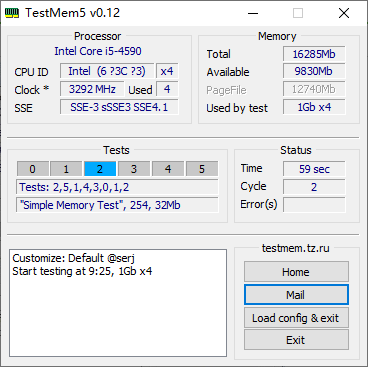Minimize the TestMem5 window
Screen dimensions: 368x367
tap(253, 13)
